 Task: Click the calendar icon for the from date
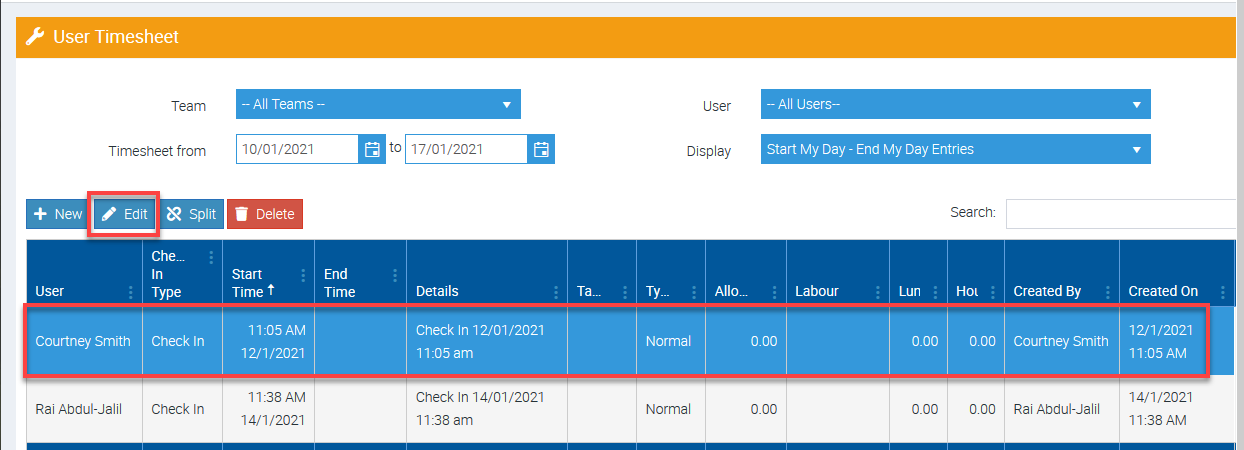pyautogui.click(x=372, y=150)
